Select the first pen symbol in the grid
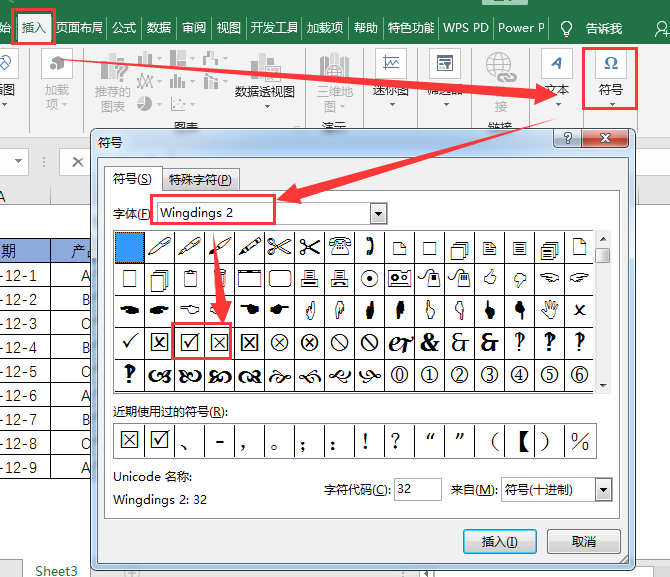The width and height of the screenshot is (670, 577). click(x=159, y=247)
